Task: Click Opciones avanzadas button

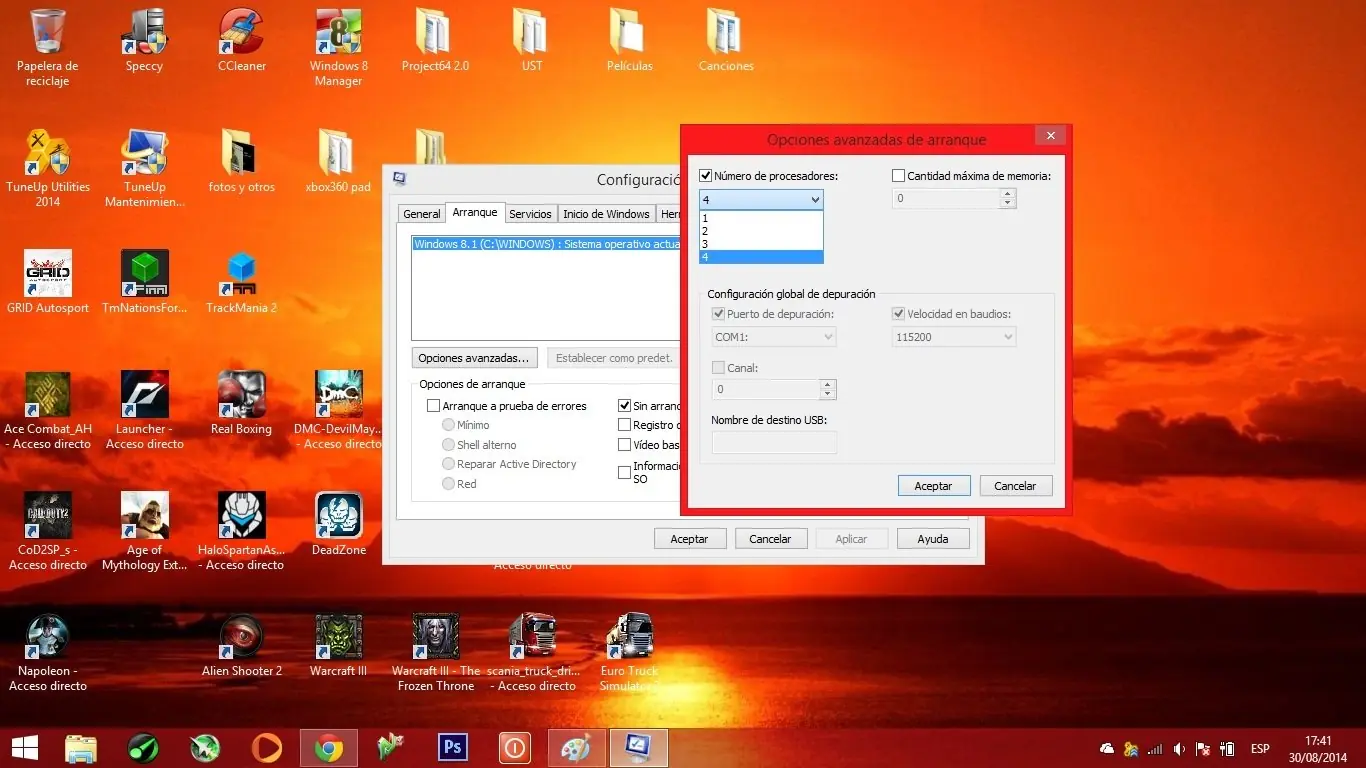Action: (475, 358)
